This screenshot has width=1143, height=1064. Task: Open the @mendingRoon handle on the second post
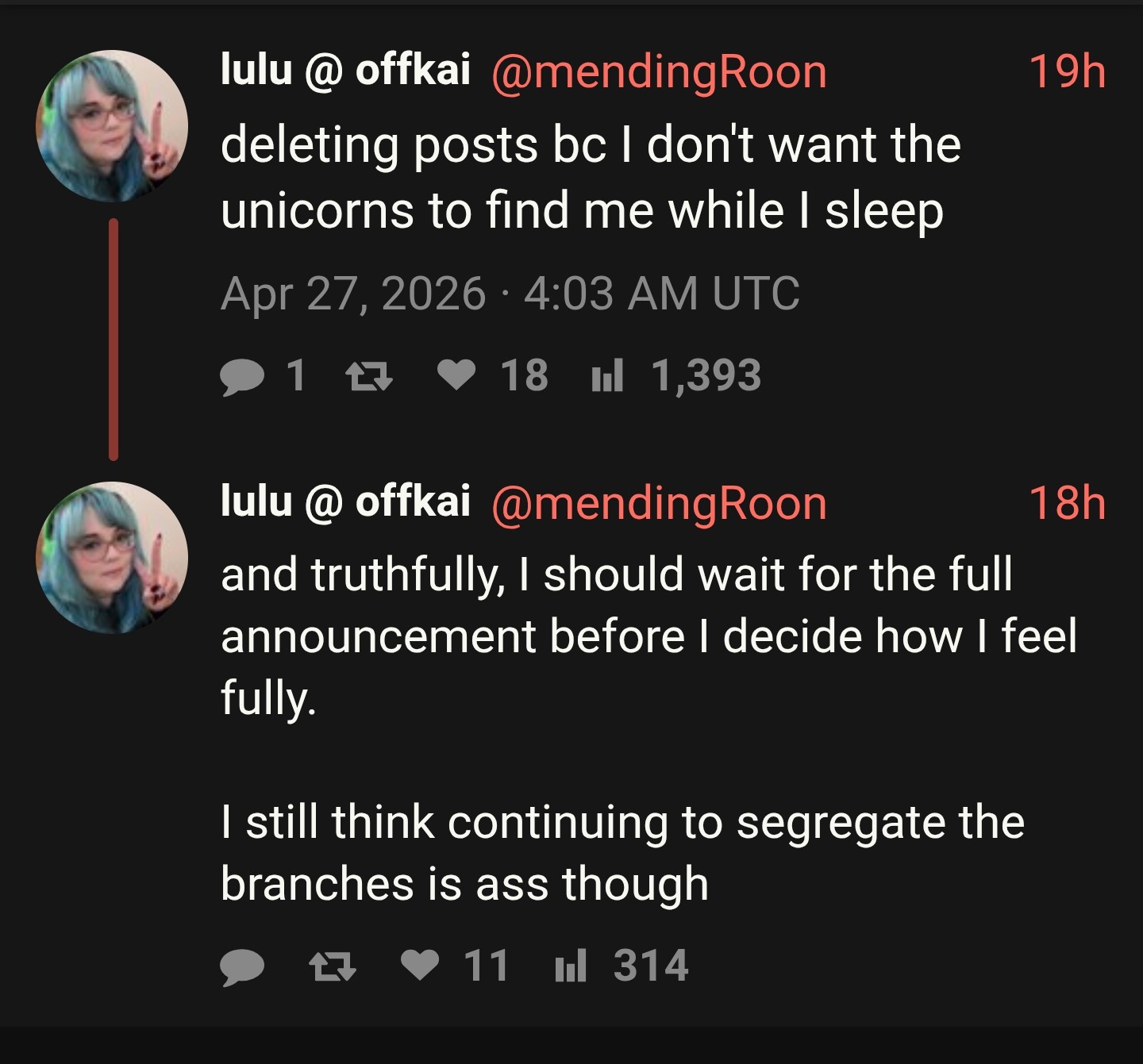click(659, 504)
